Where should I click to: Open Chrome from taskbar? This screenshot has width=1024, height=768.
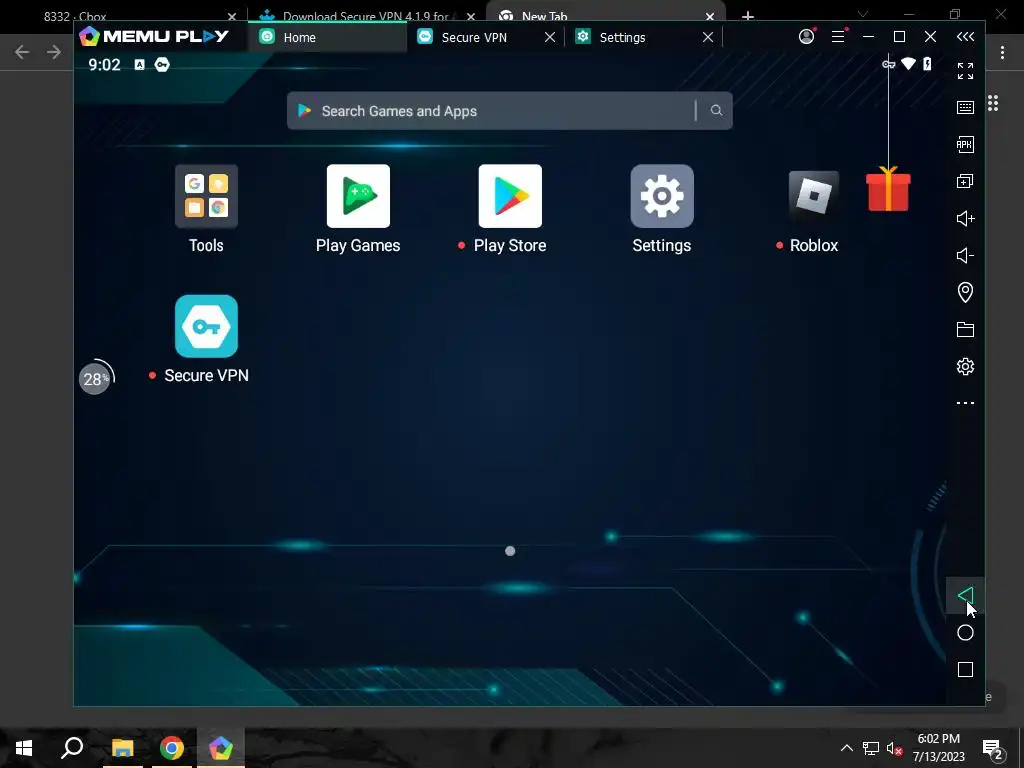click(x=172, y=748)
